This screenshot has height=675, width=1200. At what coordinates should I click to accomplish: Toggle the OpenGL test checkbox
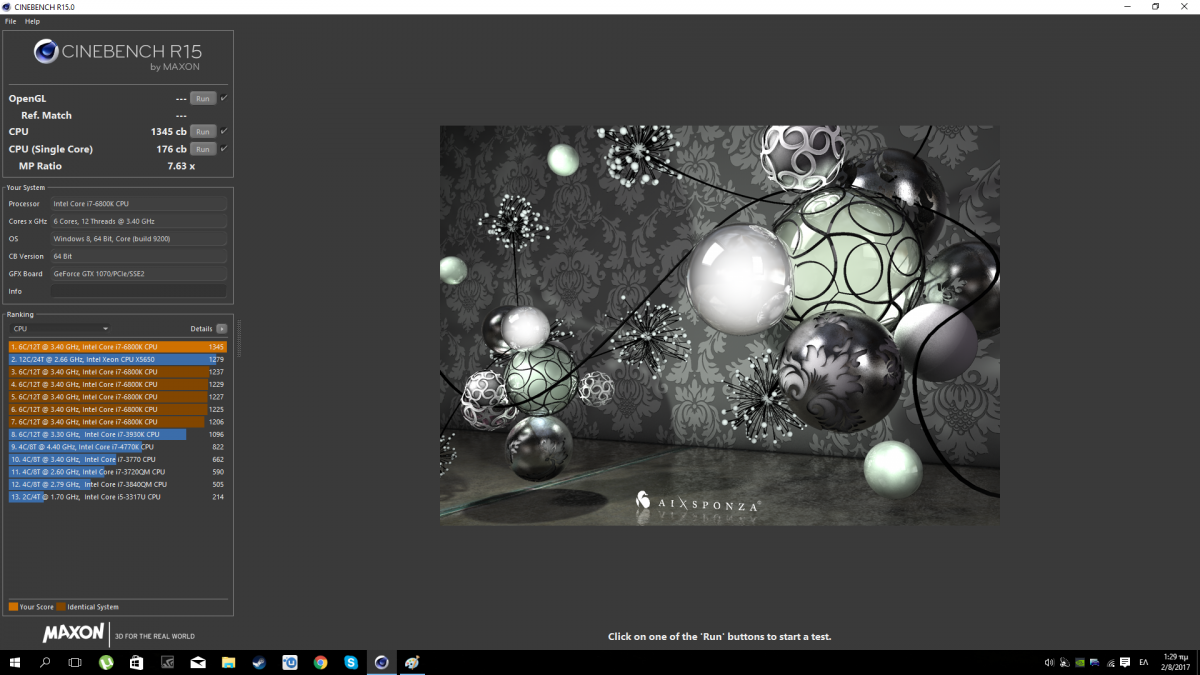[x=224, y=98]
